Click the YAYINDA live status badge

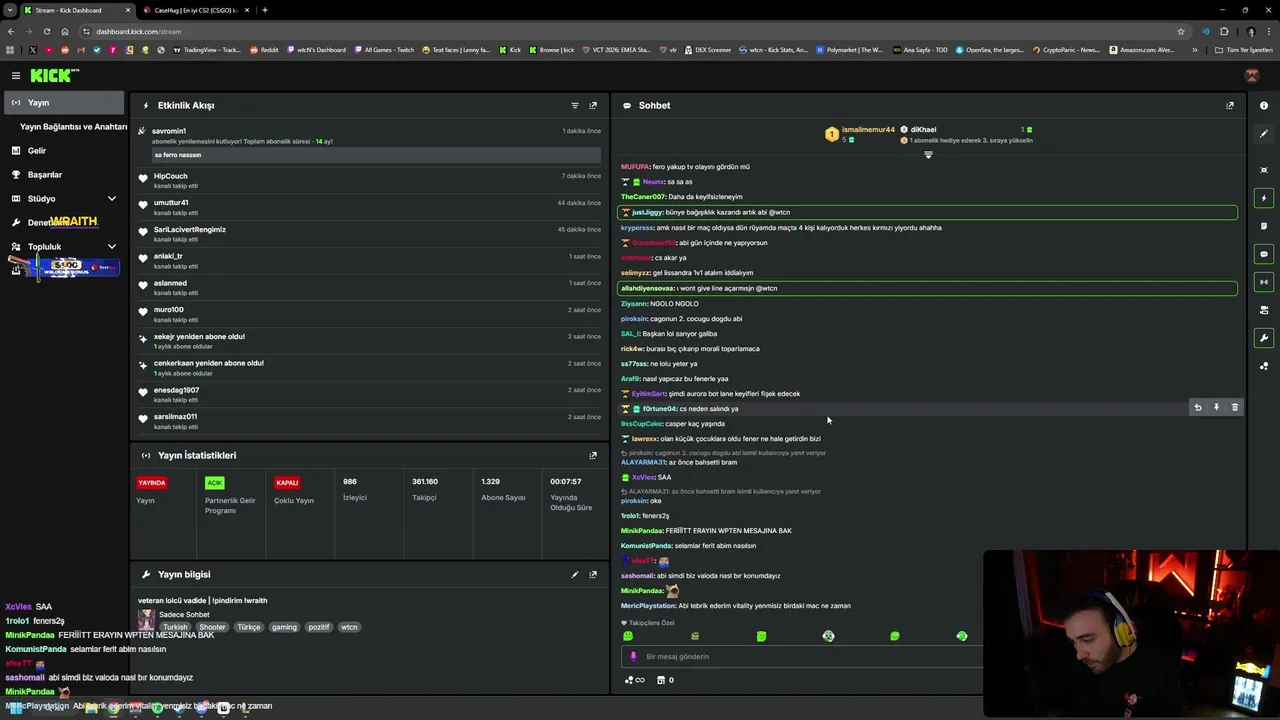pos(152,483)
